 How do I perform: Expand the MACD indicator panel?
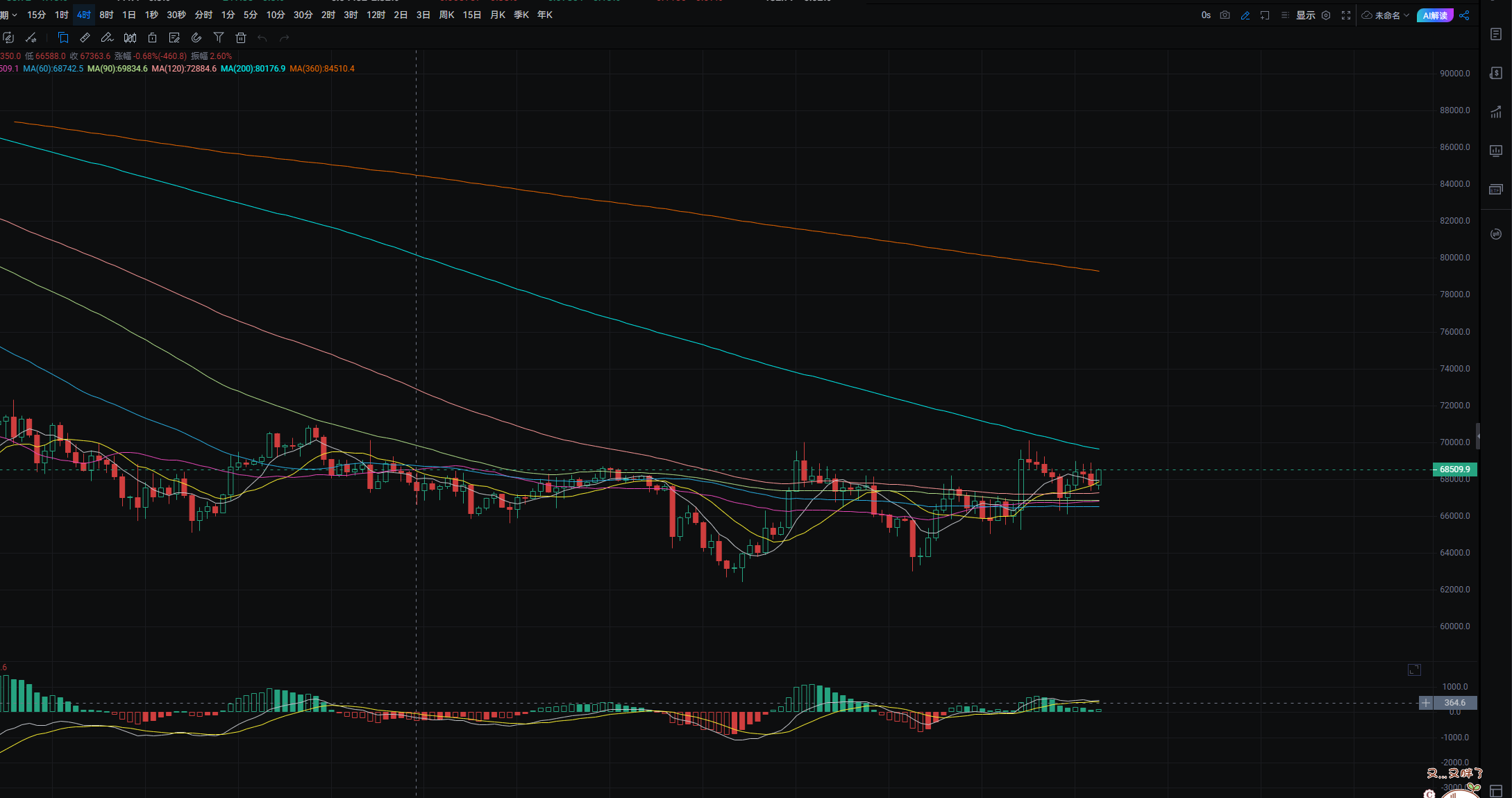click(x=1414, y=670)
